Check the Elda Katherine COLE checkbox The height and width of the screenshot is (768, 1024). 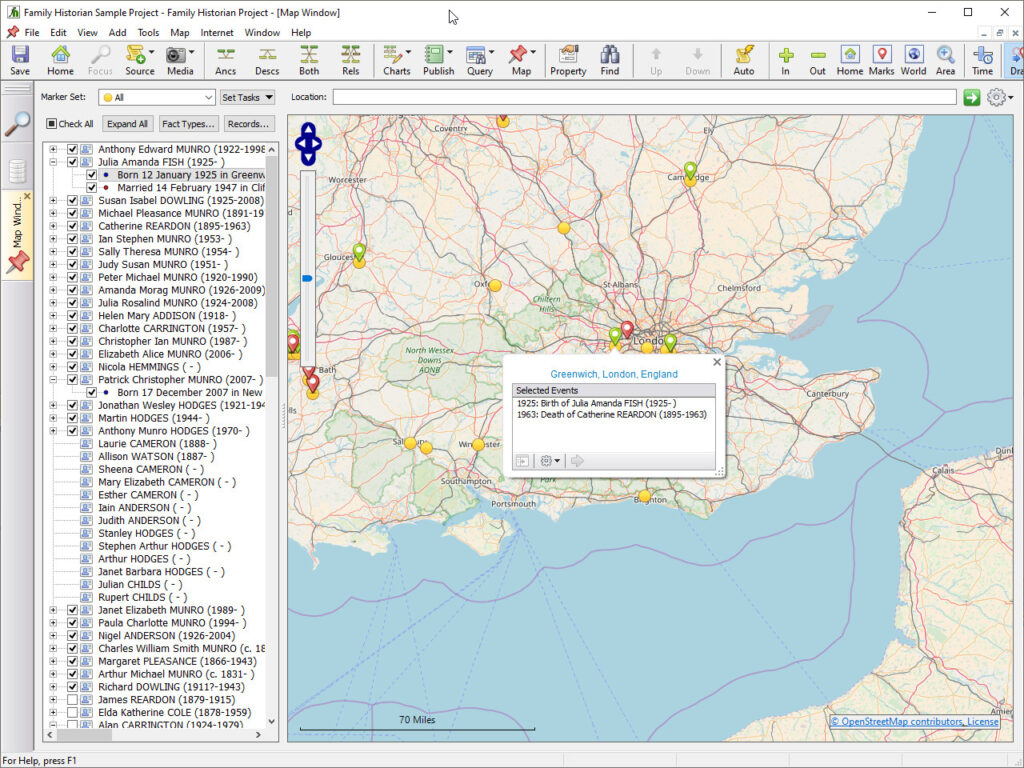click(x=72, y=712)
